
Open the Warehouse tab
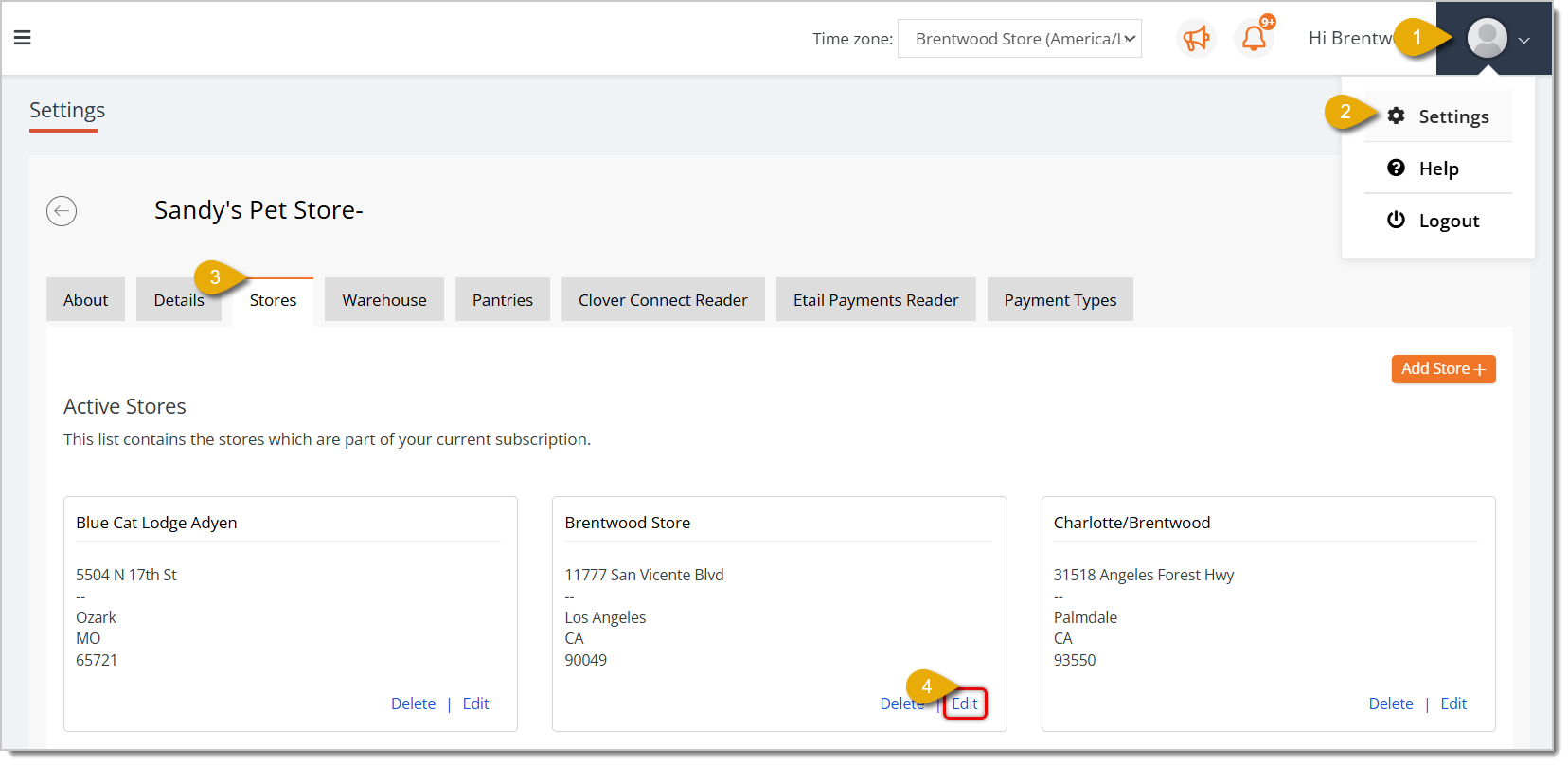tap(384, 300)
